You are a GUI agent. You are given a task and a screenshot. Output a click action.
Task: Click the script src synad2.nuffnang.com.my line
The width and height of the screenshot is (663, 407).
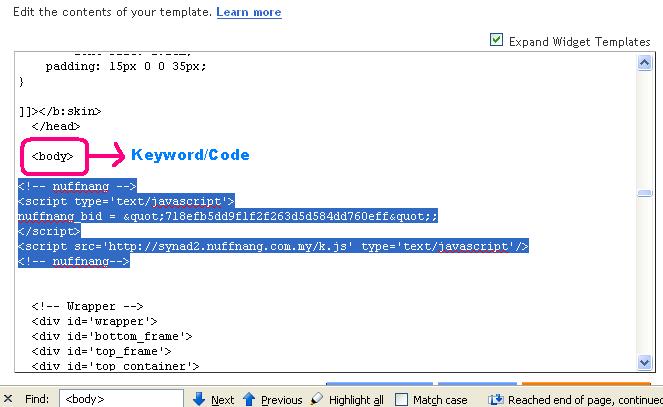[273, 246]
